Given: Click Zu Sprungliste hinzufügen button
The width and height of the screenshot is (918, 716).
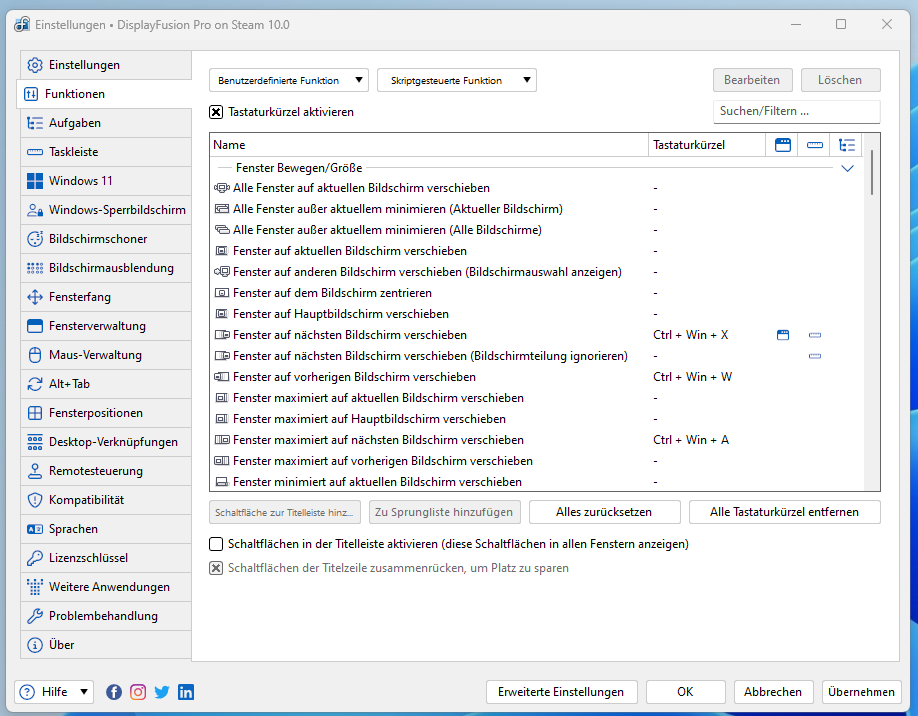Looking at the screenshot, I should click(x=444, y=512).
